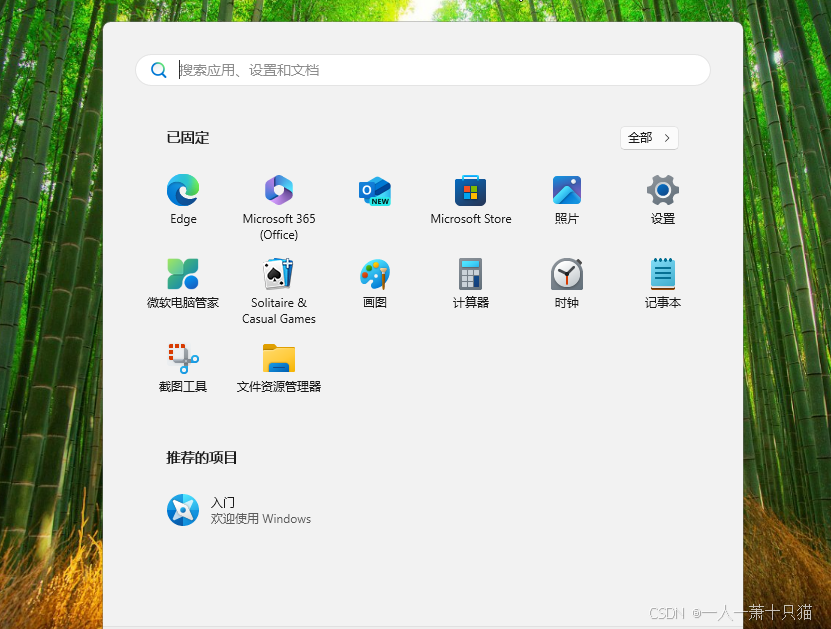This screenshot has height=629, width=831.
Task: Open 文件资源管理器 (File Explorer)
Action: 279,358
